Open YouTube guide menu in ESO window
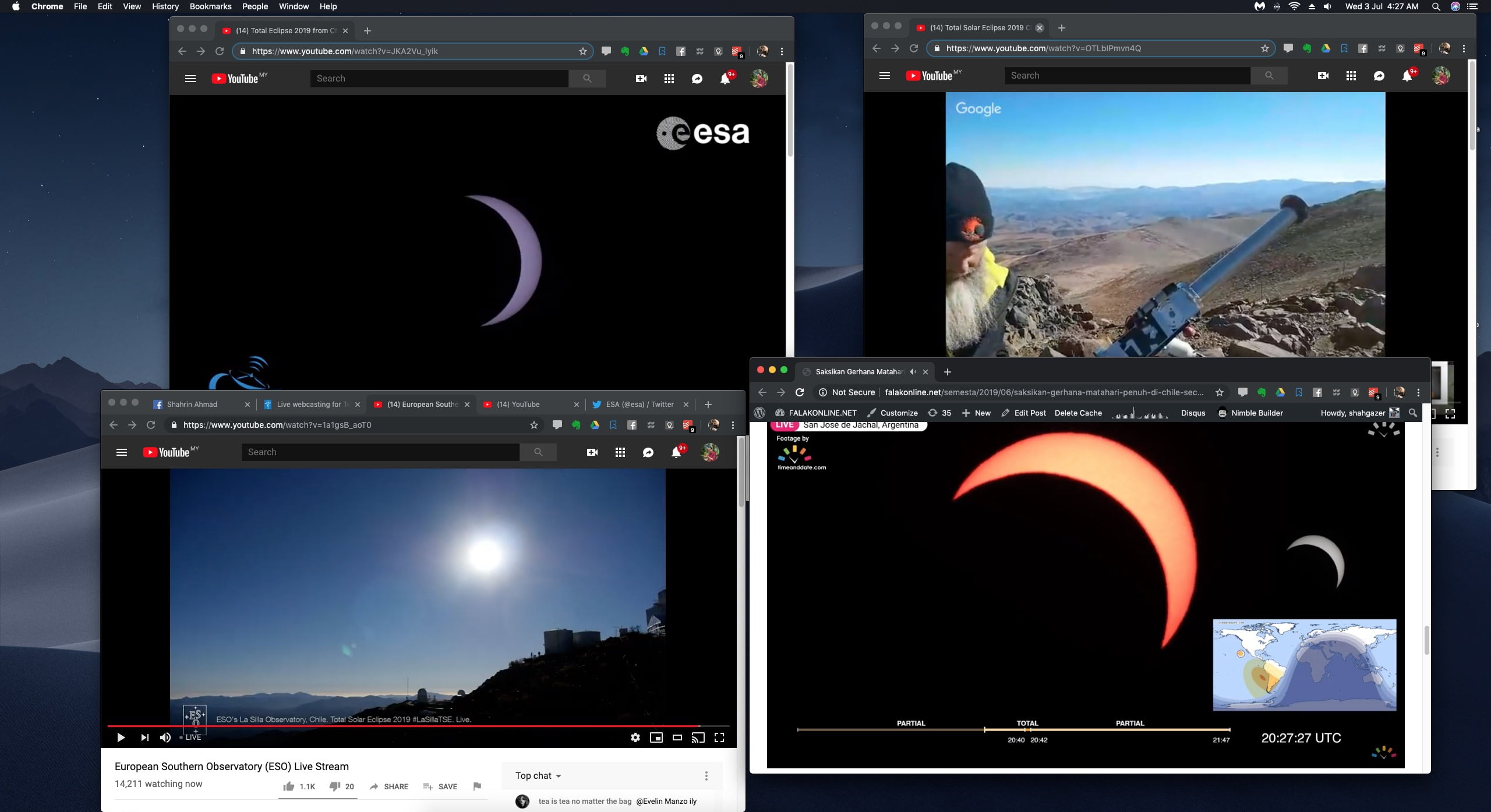This screenshot has width=1491, height=812. 122,452
